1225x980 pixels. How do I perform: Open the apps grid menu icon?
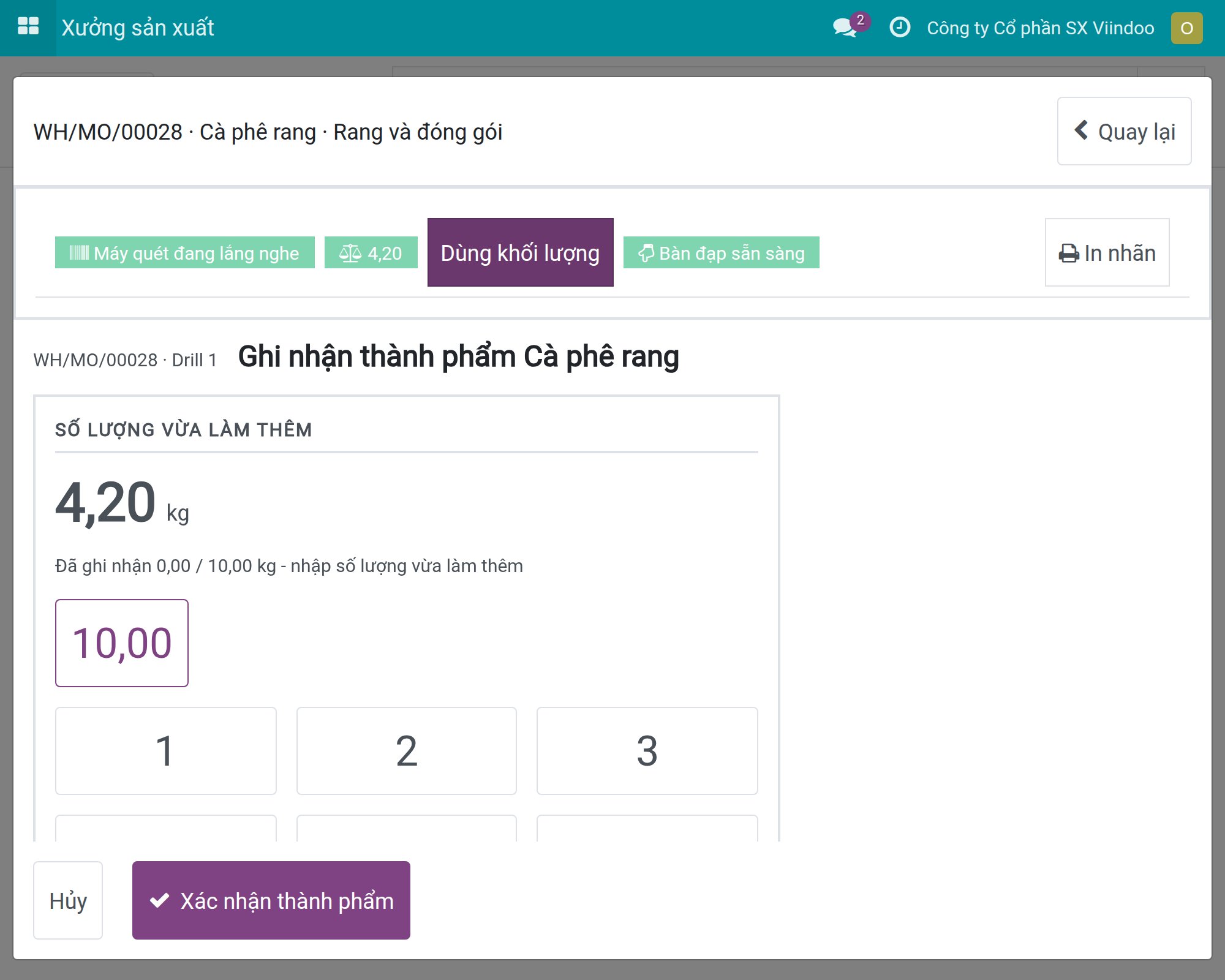pyautogui.click(x=28, y=27)
